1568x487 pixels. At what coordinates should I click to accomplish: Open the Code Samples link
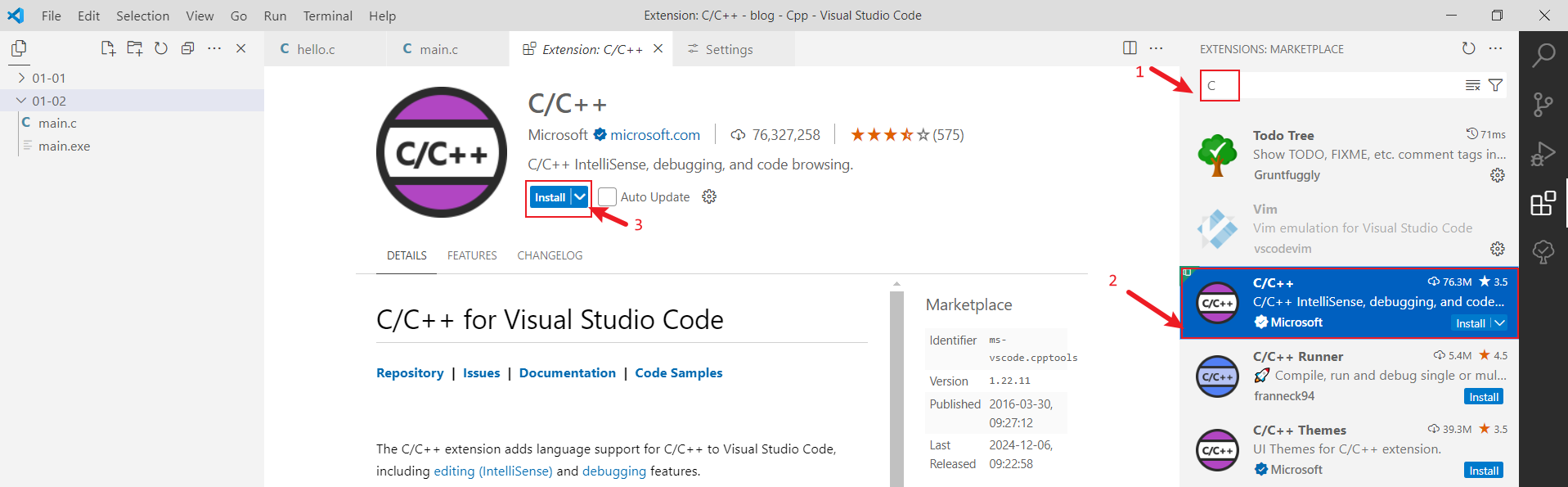click(679, 372)
